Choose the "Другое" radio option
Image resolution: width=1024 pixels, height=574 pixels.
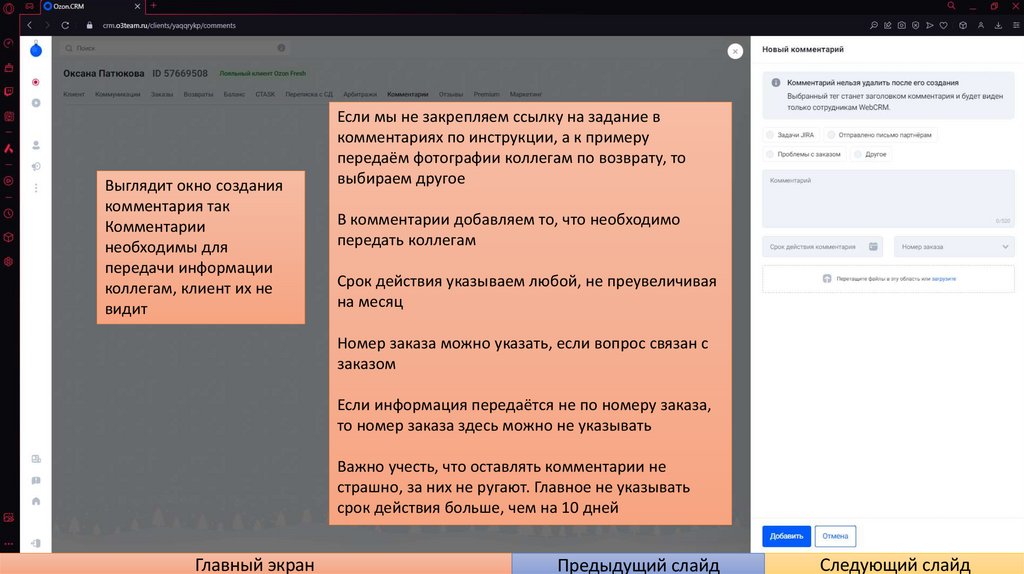[x=857, y=154]
